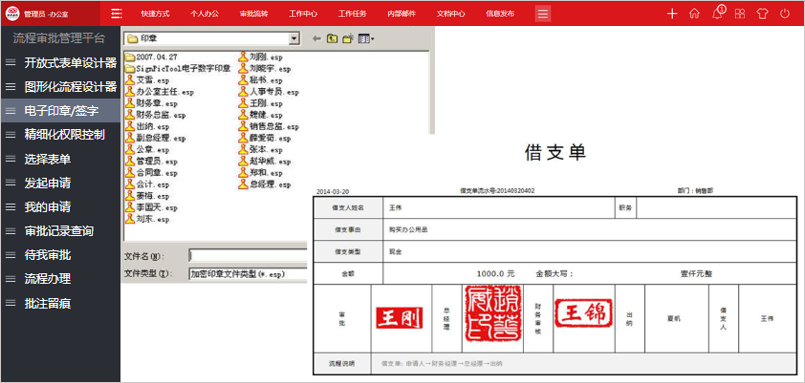Select file 刘晓宇.esp
Screen dimensions: 805x383
click(264, 68)
